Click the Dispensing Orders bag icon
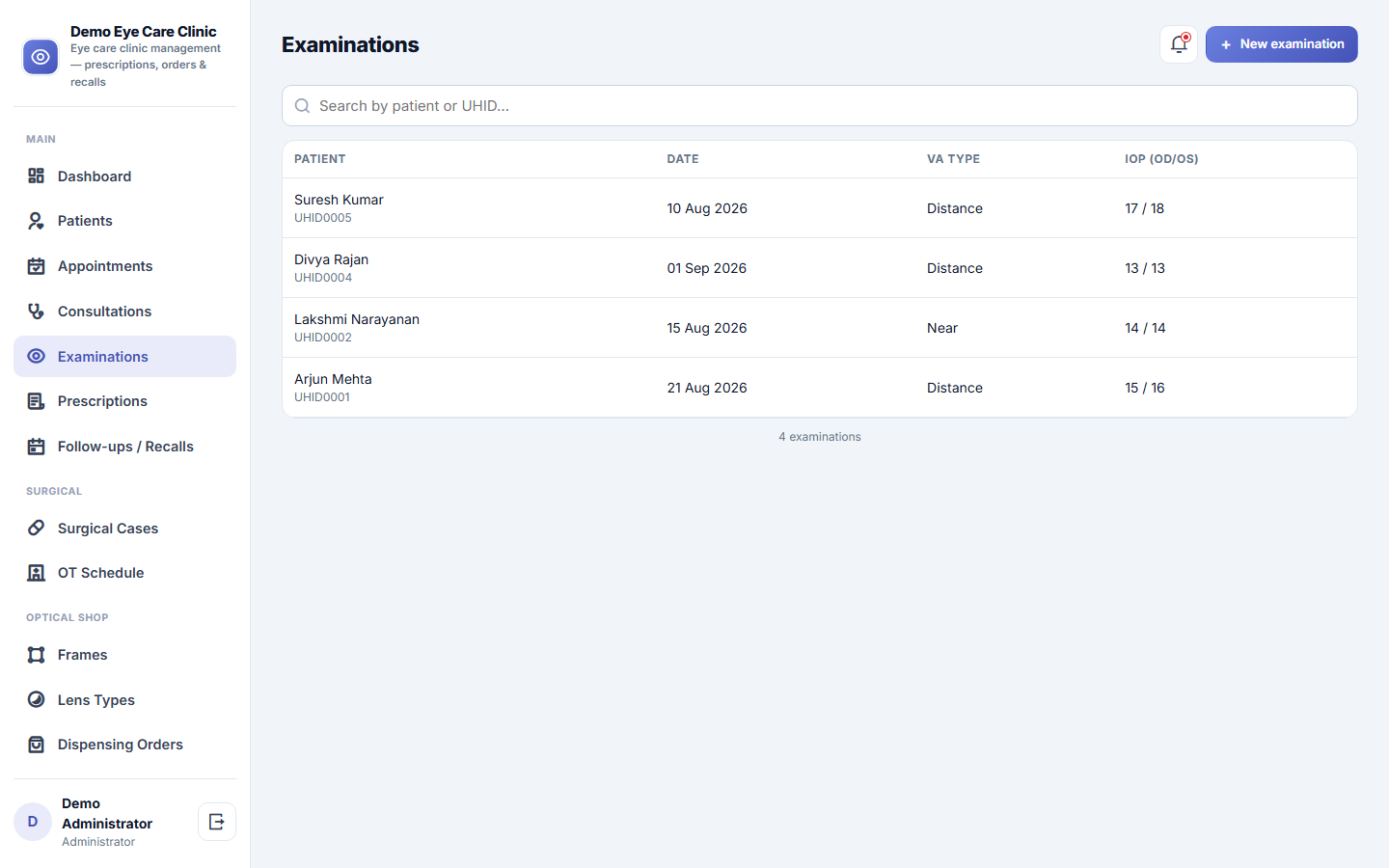This screenshot has height=868, width=1389. pos(37,745)
